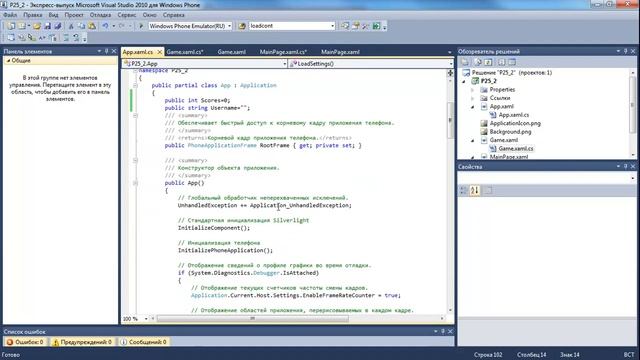
Task: Click the Find in Files icon beside loadcont
Action: pyautogui.click(x=242, y=26)
